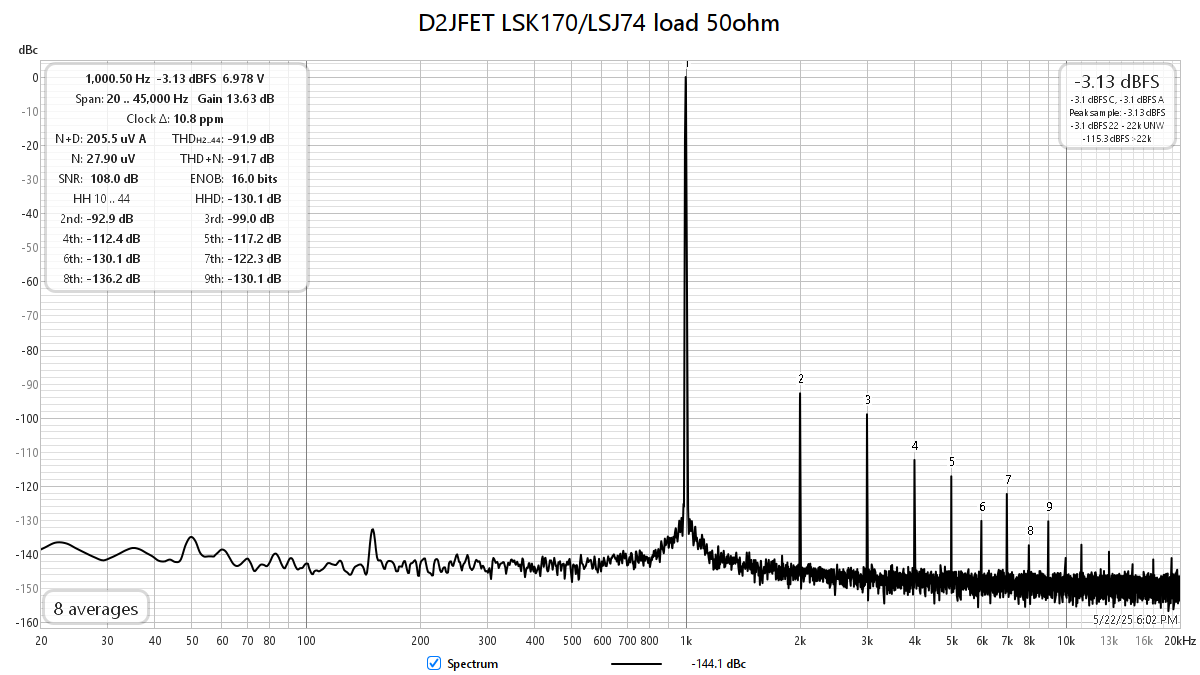Click the Spectrum legend label
The width and height of the screenshot is (1200, 675).
tap(472, 664)
